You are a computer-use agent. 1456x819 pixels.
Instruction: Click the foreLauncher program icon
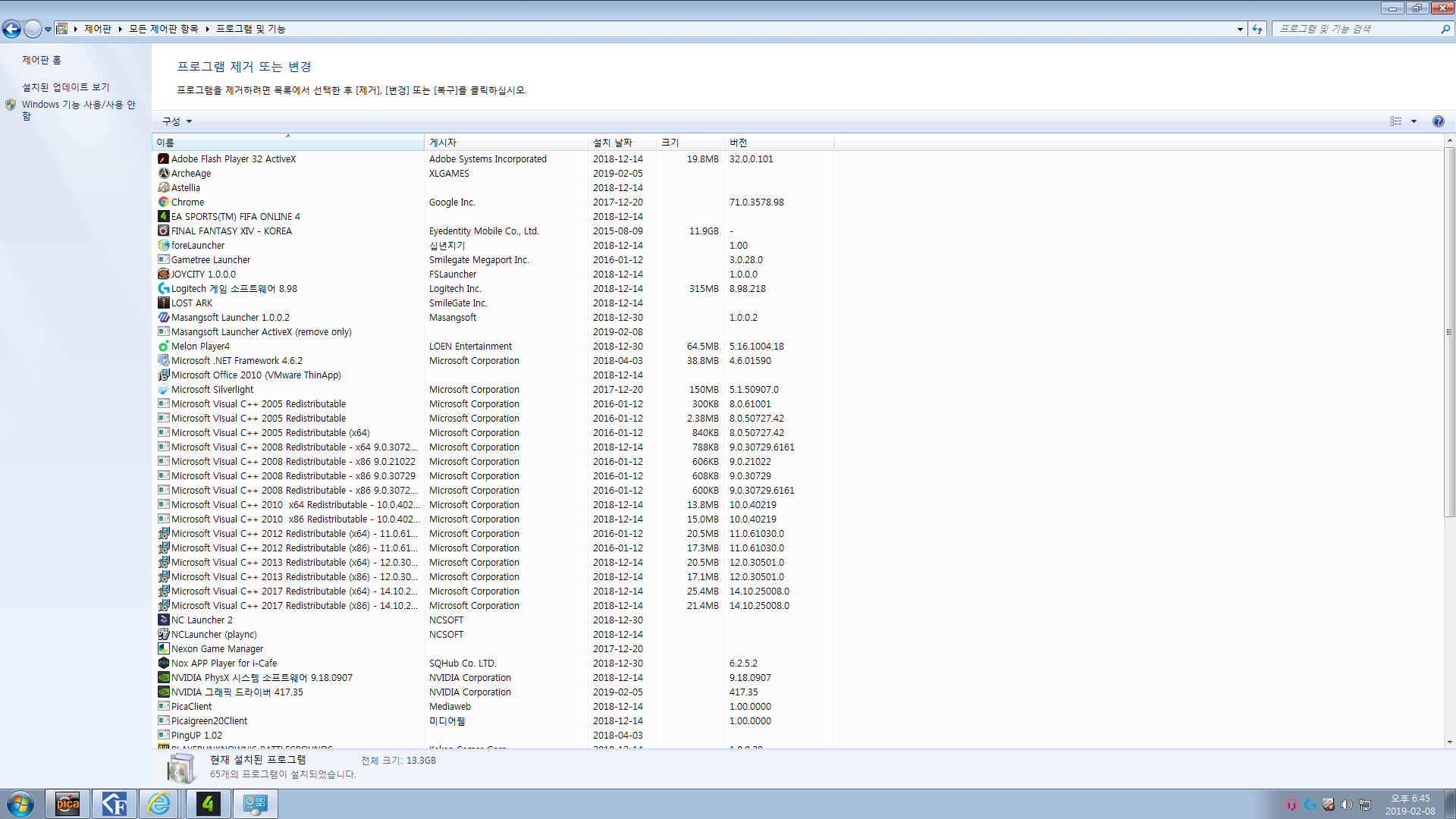[163, 246]
